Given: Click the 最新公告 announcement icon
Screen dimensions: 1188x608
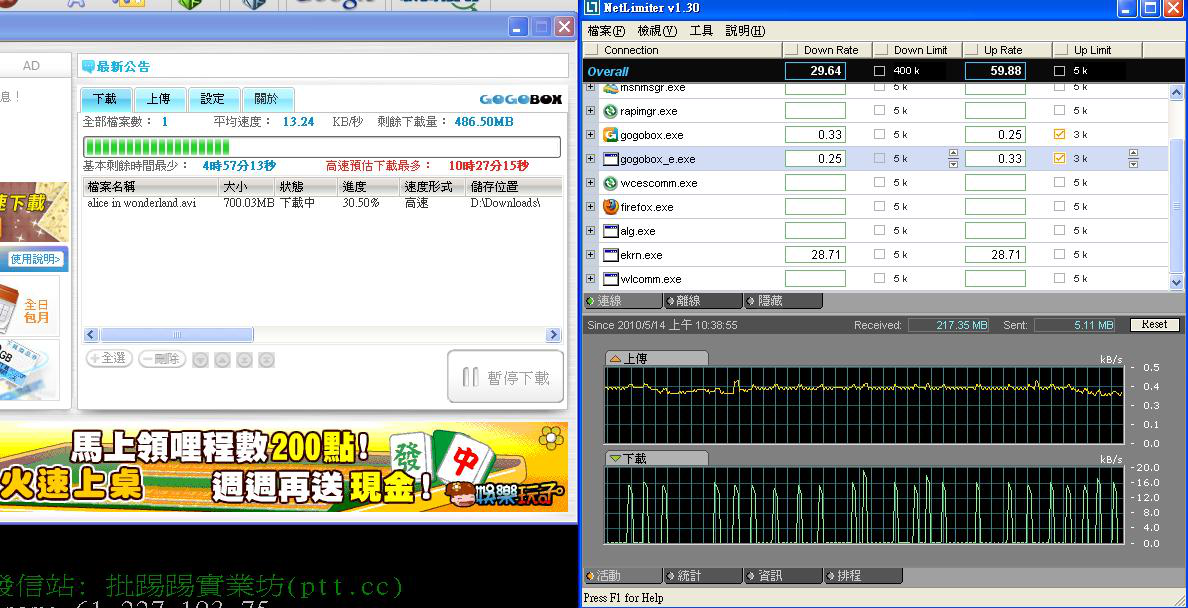Looking at the screenshot, I should pyautogui.click(x=88, y=67).
